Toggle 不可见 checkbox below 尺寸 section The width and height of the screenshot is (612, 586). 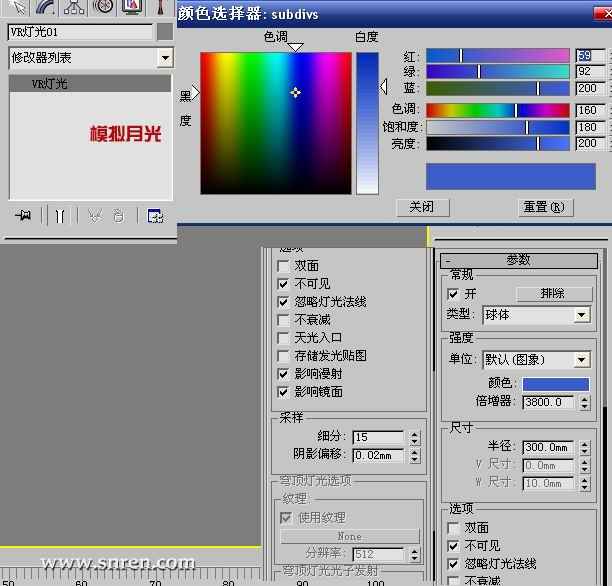click(453, 546)
